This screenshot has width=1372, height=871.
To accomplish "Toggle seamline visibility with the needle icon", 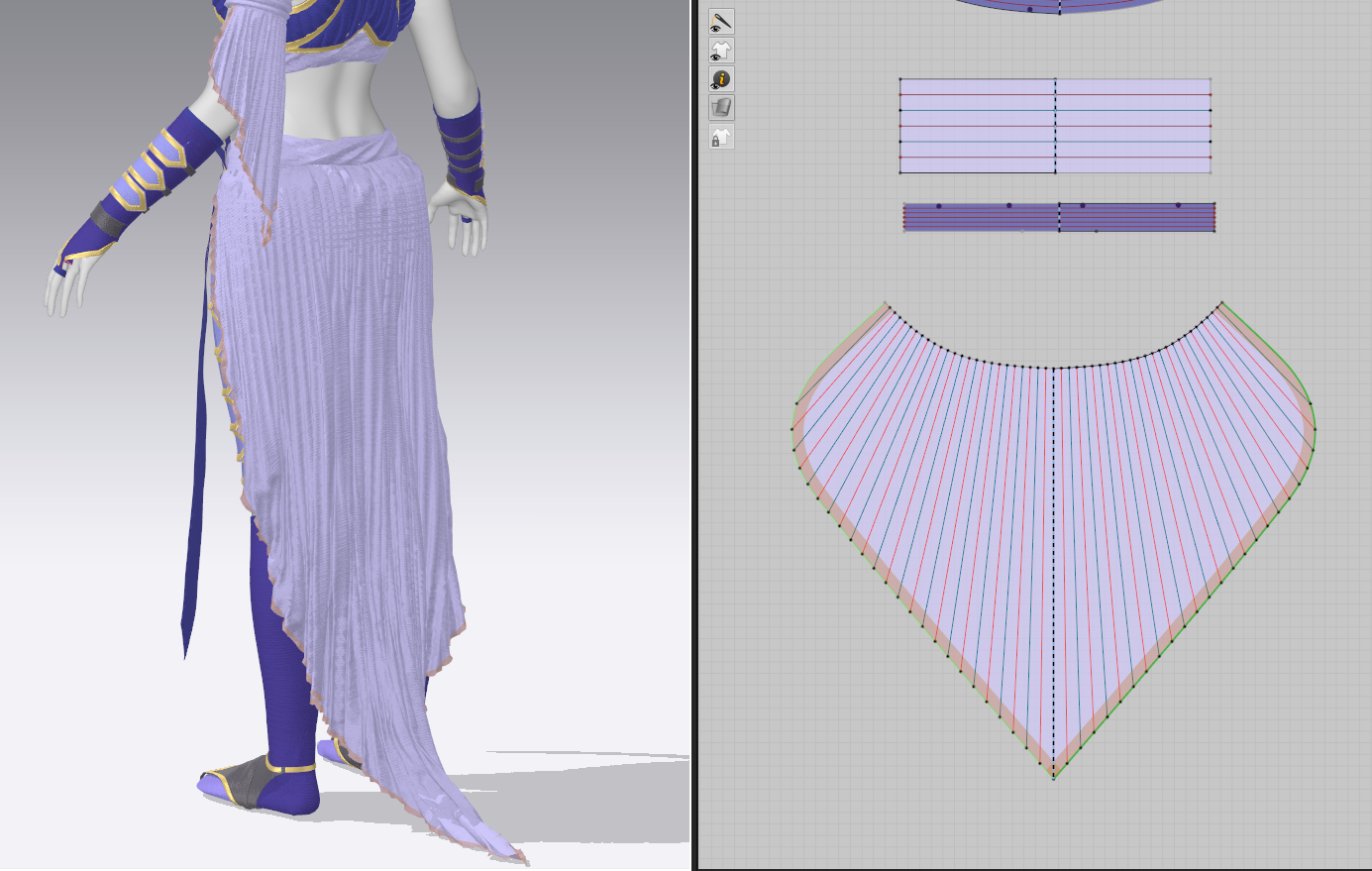I will tap(721, 21).
